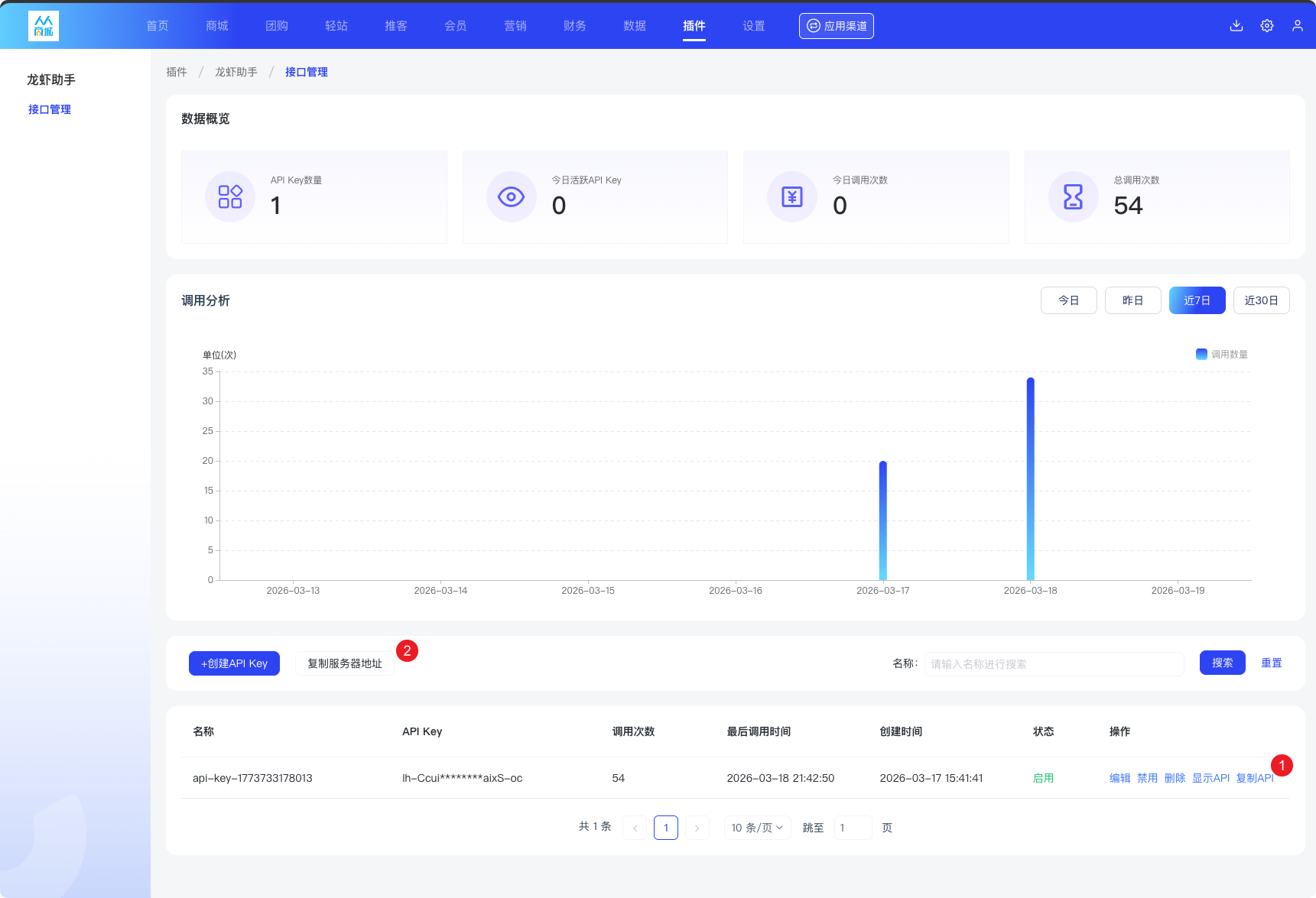This screenshot has width=1316, height=898.
Task: Click the 2026-03-18 chart bar
Action: point(1031,478)
